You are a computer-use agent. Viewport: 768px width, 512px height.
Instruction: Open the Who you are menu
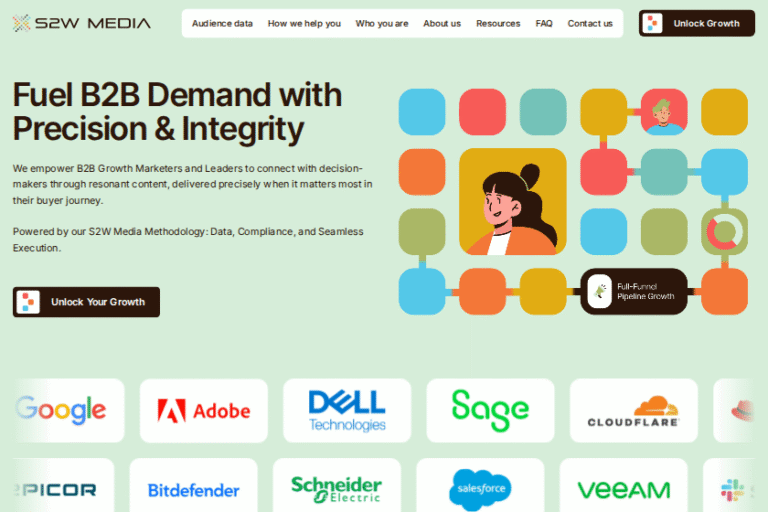(x=382, y=24)
